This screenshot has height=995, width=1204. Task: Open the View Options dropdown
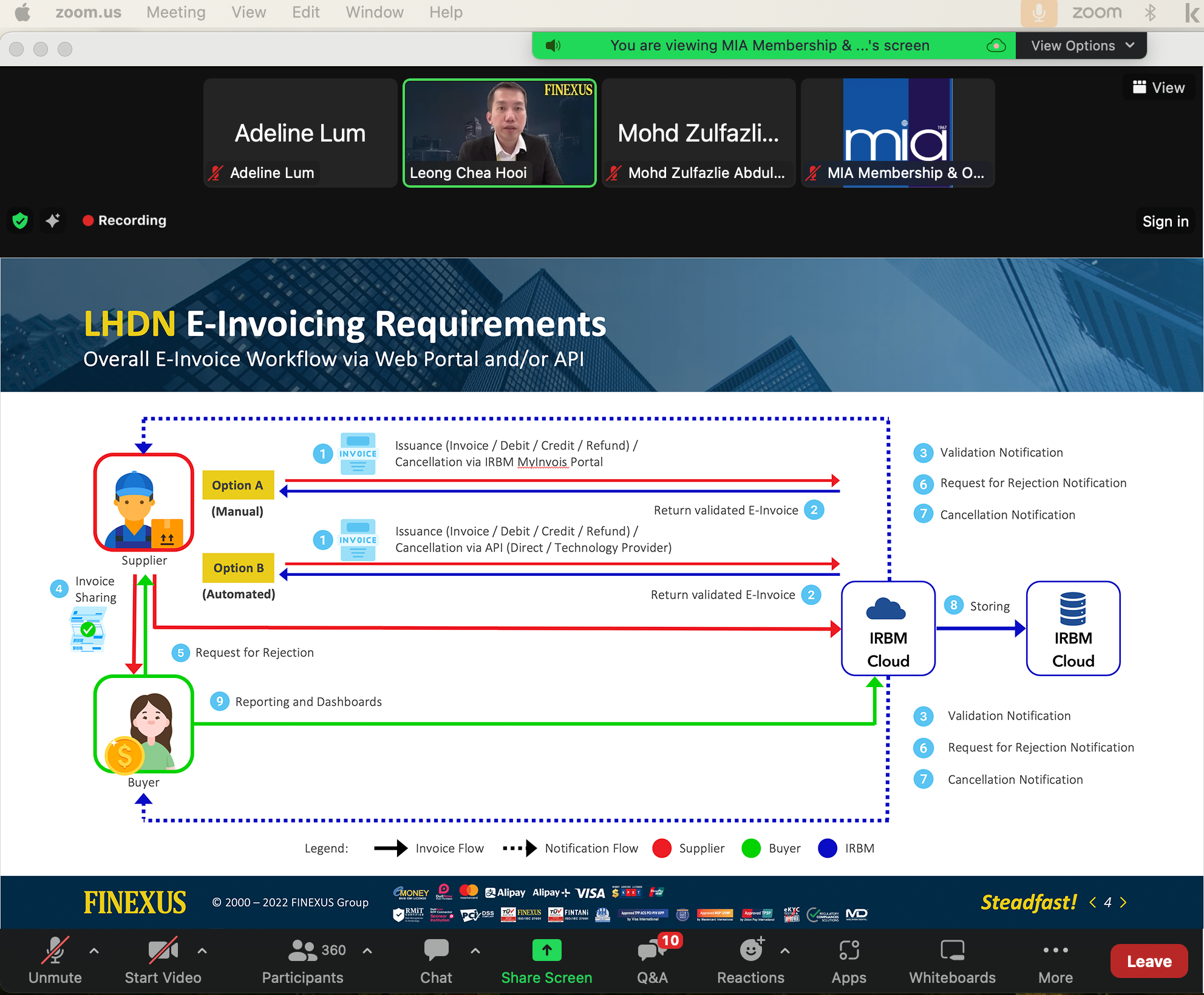click(1080, 45)
